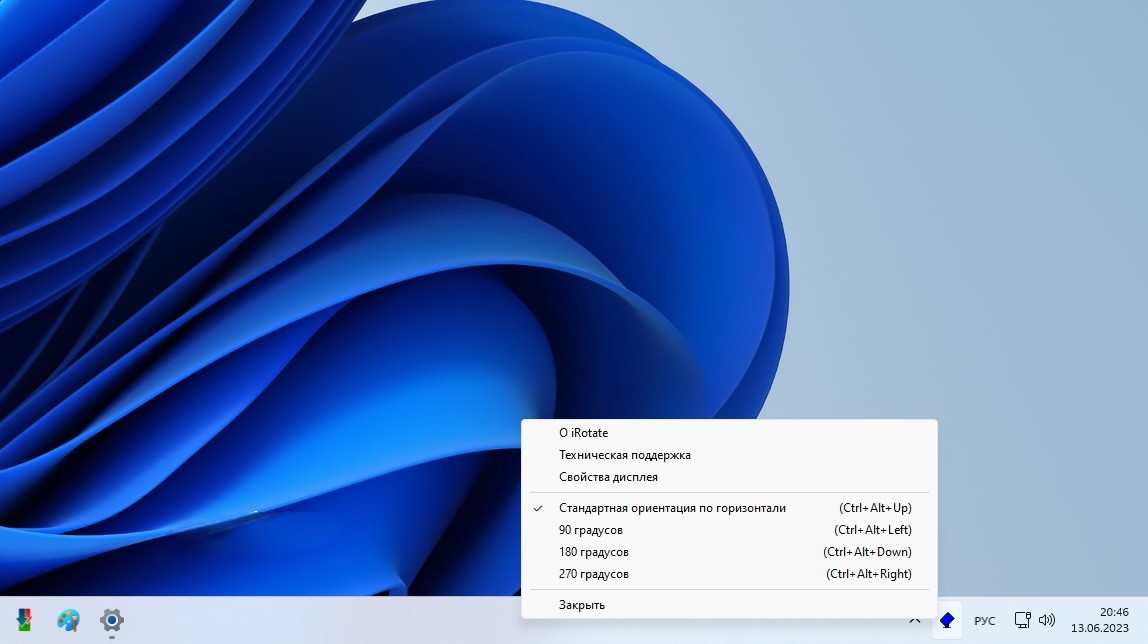1148x644 pixels.
Task: Switch input language via "РУС" indicator
Action: click(985, 621)
